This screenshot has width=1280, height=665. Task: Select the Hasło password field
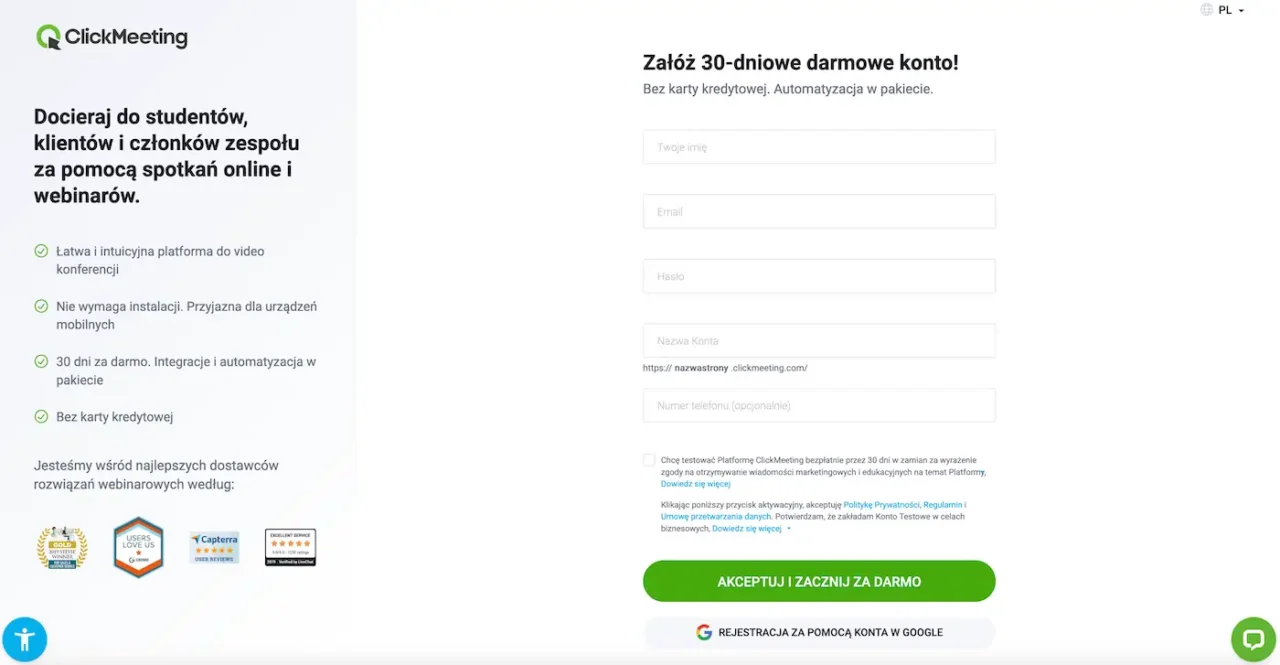pos(818,276)
